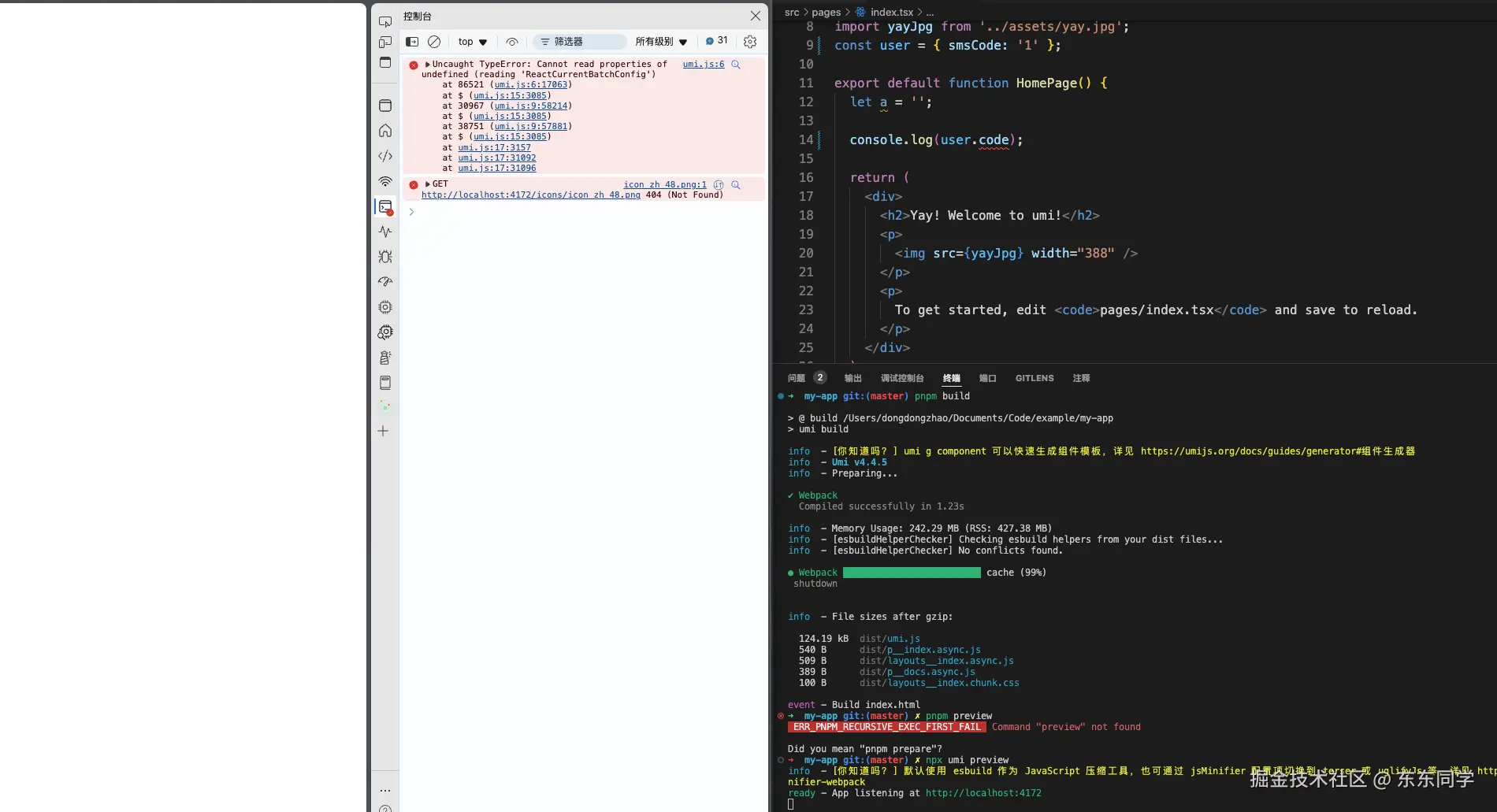
Task: Click the network request icon beside icon_zh_48.png:1
Action: [x=719, y=185]
